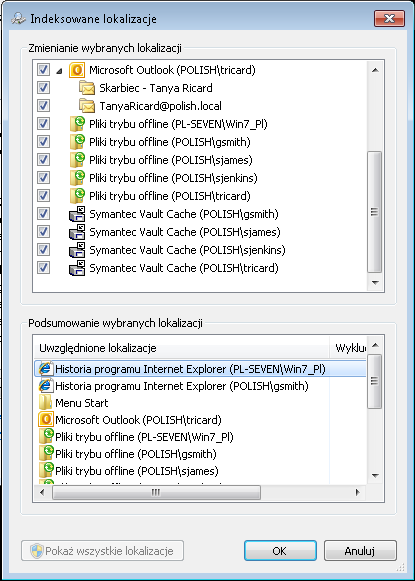Click the Anuluj button
This screenshot has height=581, width=415.
click(x=360, y=551)
